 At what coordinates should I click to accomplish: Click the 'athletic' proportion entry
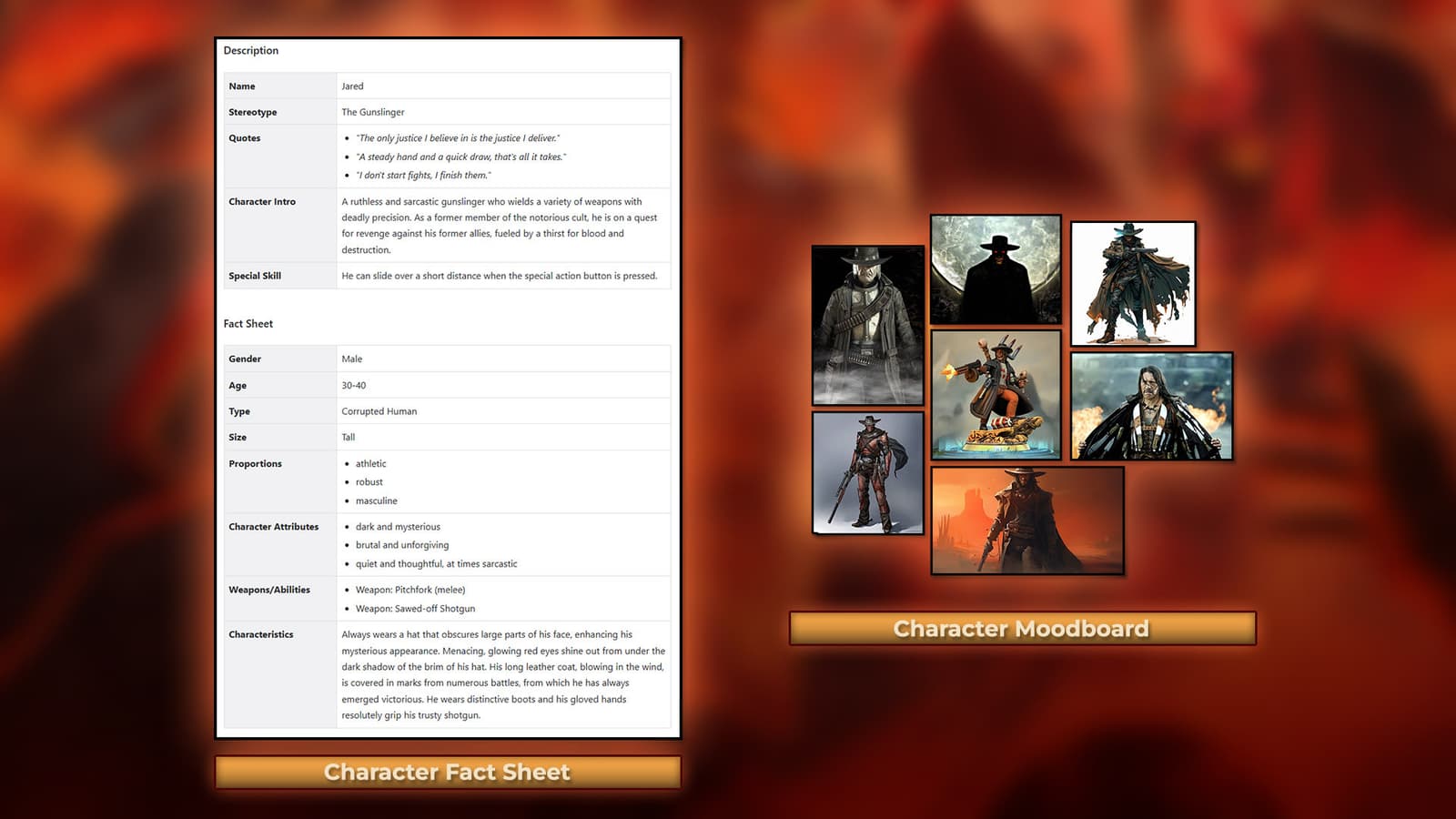[371, 464]
